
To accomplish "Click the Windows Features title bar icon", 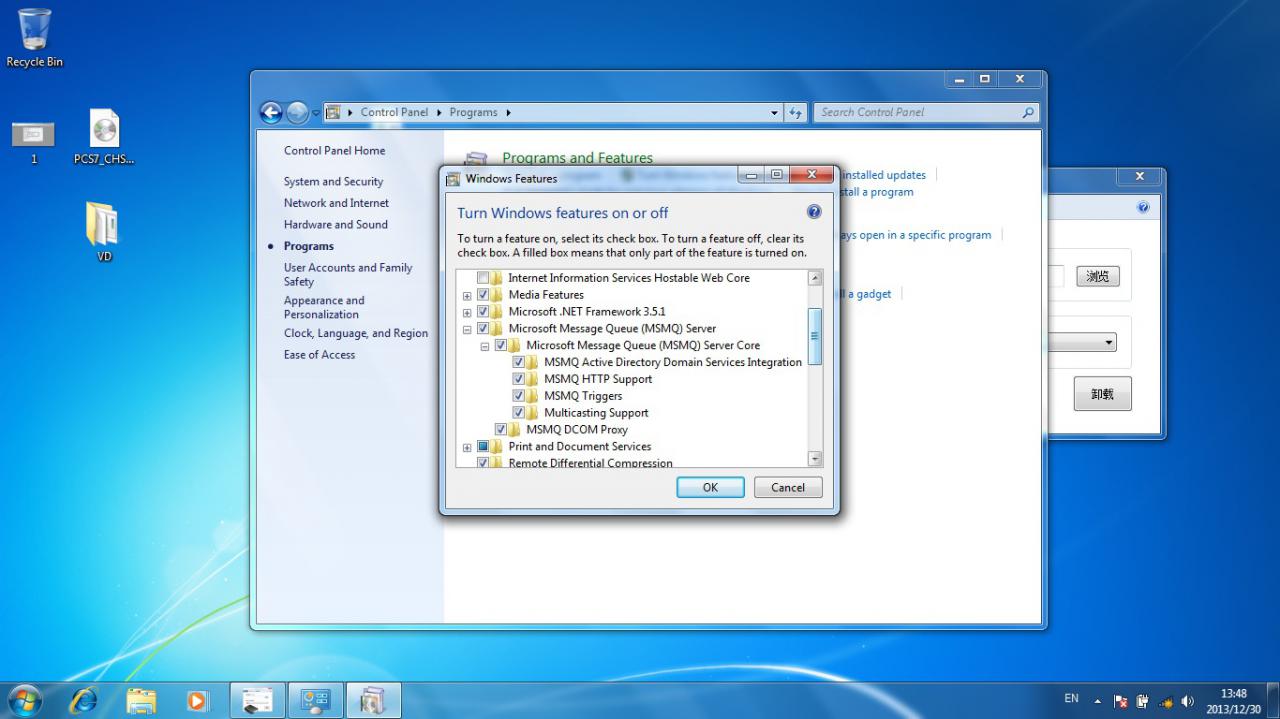I will coord(453,179).
